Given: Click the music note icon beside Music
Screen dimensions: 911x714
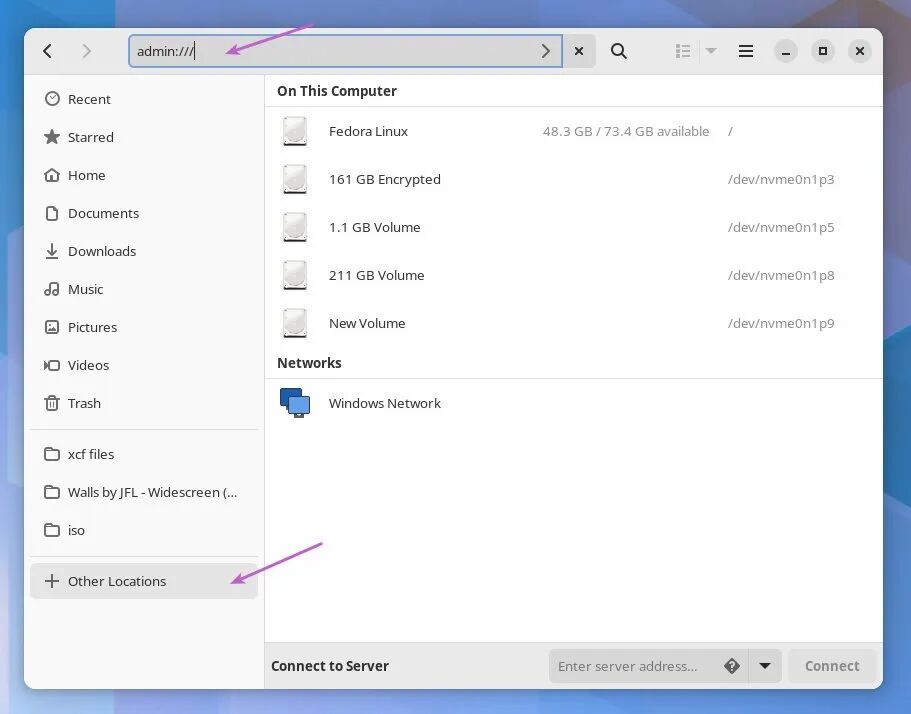Looking at the screenshot, I should tap(52, 289).
